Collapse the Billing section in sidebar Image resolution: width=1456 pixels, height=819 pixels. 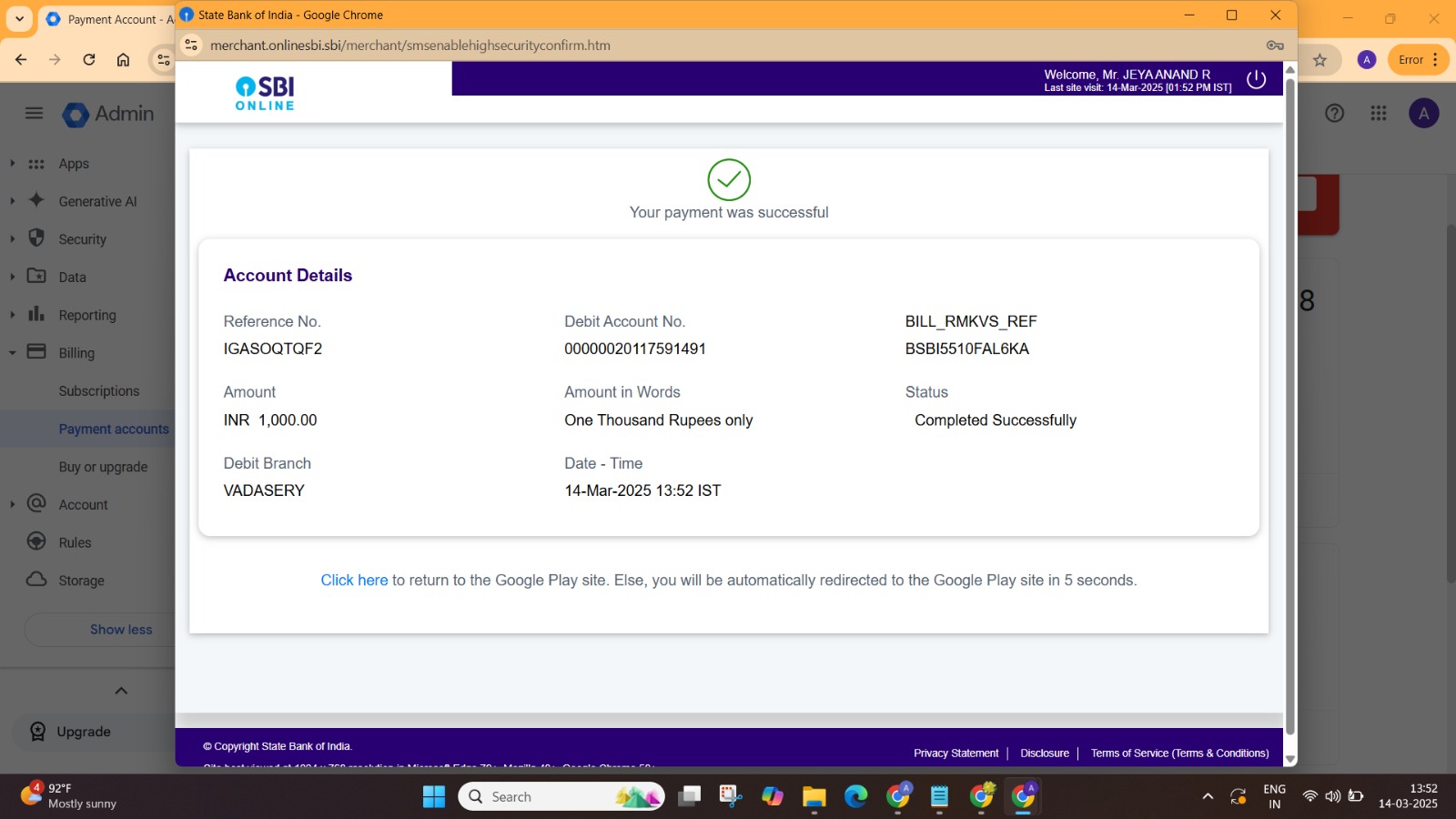[x=13, y=353]
